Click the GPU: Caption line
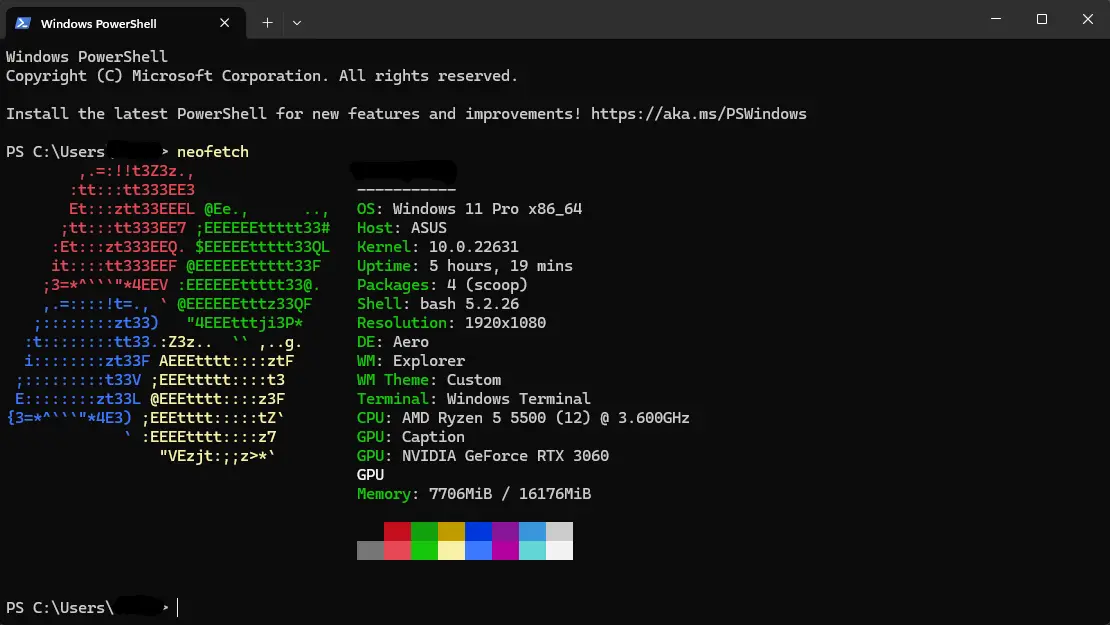 (411, 437)
